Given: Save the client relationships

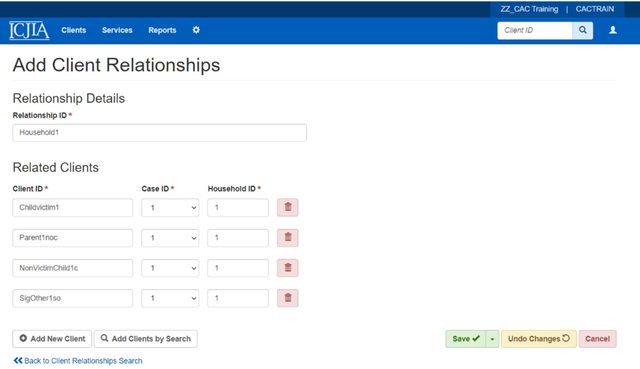Looking at the screenshot, I should coord(466,339).
